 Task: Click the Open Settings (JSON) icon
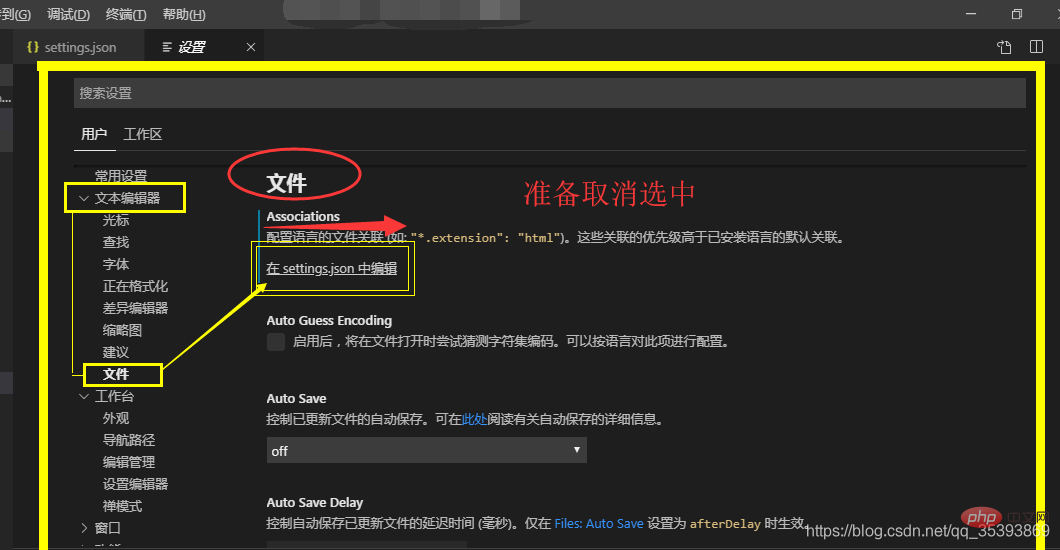(1005, 47)
